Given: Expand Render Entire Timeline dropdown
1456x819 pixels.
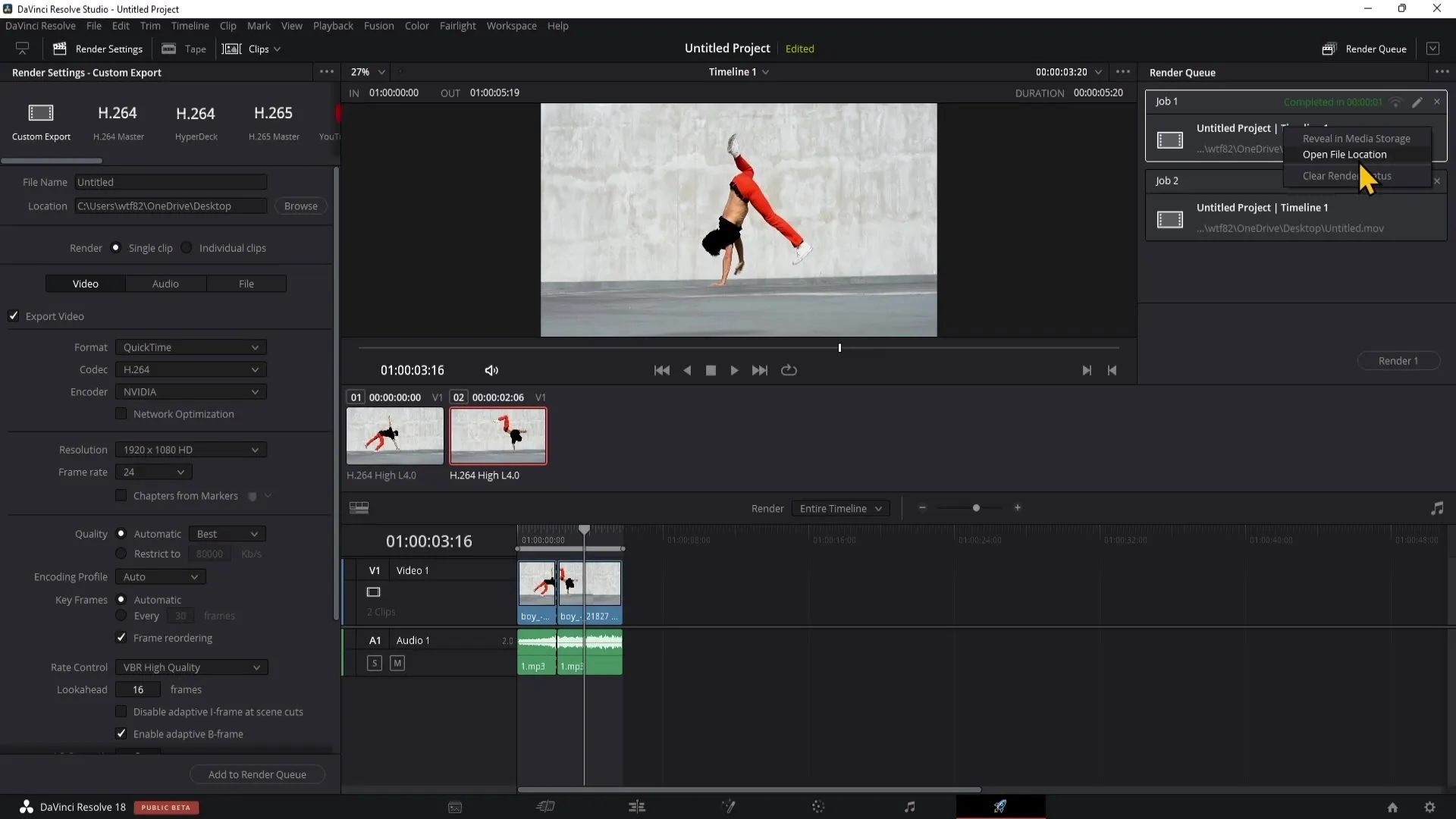Looking at the screenshot, I should [878, 508].
